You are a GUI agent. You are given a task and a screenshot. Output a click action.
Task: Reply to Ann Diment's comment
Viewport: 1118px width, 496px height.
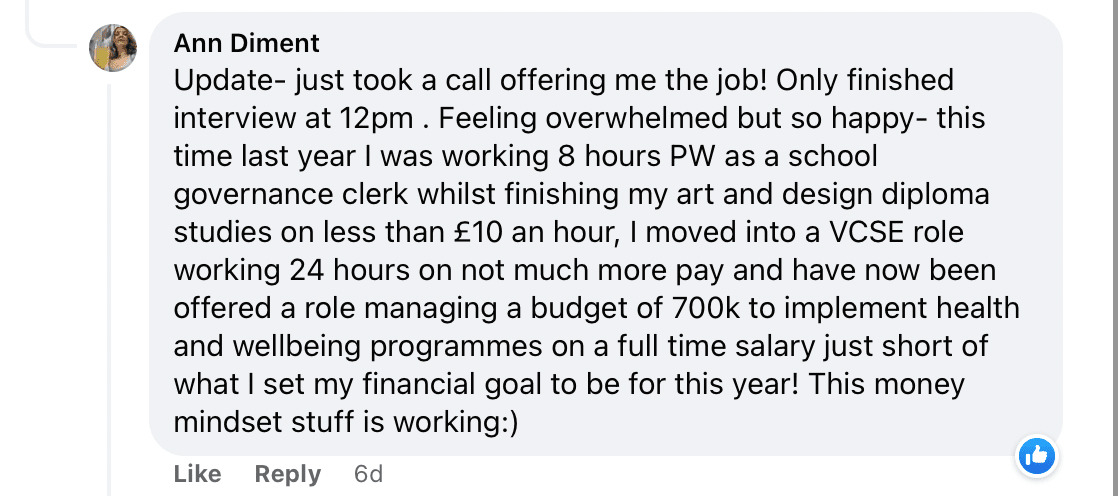pos(288,474)
